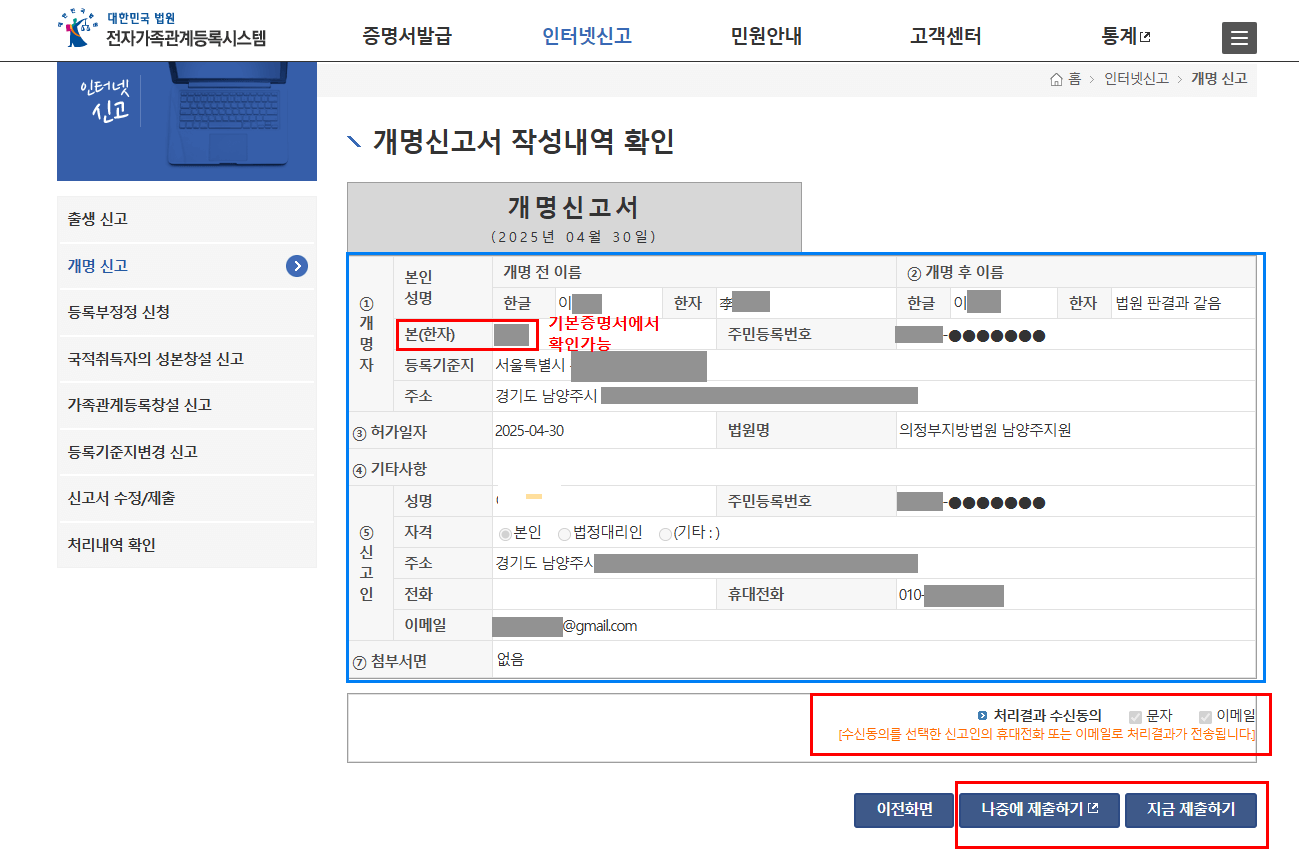Click the 이전화면 button
This screenshot has width=1299, height=862.
coord(903,810)
